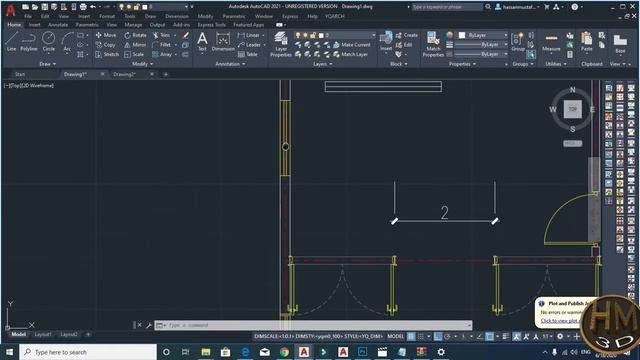Activate the Fillet command
The height and width of the screenshot is (360, 640).
tap(162, 44)
